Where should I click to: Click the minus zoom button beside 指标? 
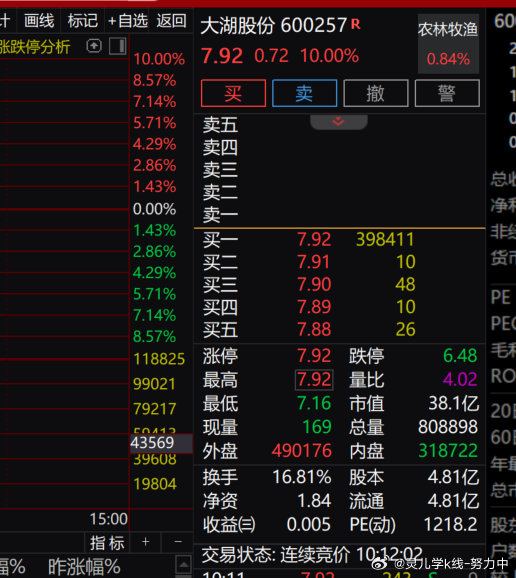[178, 542]
